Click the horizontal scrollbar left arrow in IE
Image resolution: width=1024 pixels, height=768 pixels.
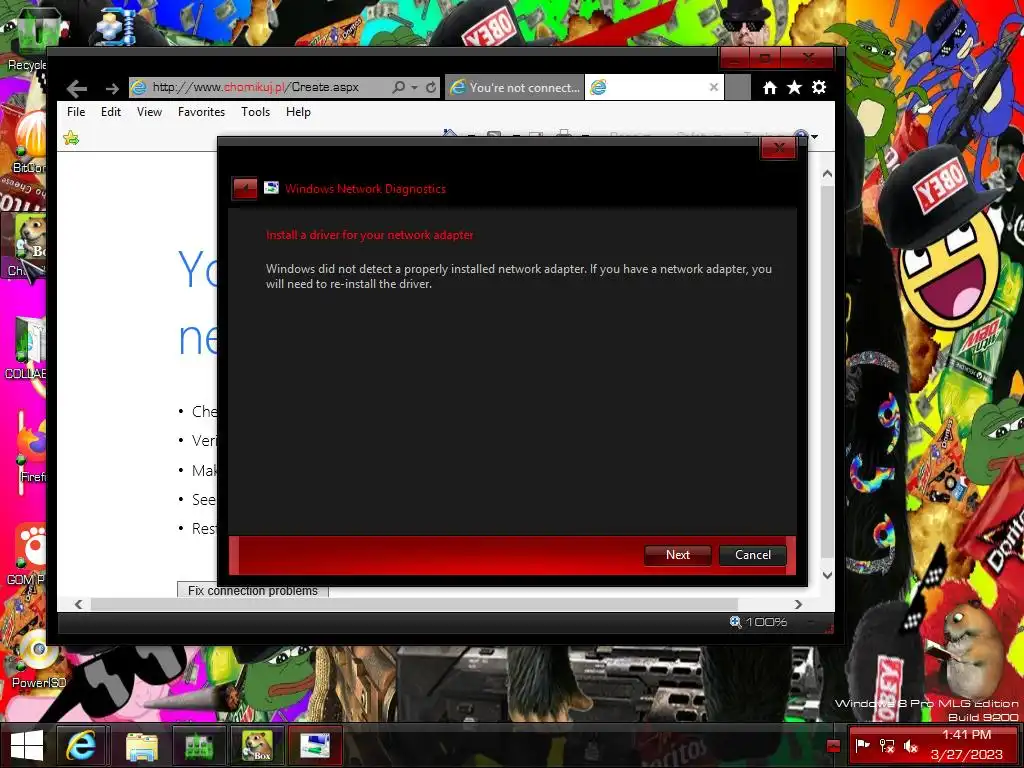pyautogui.click(x=78, y=604)
